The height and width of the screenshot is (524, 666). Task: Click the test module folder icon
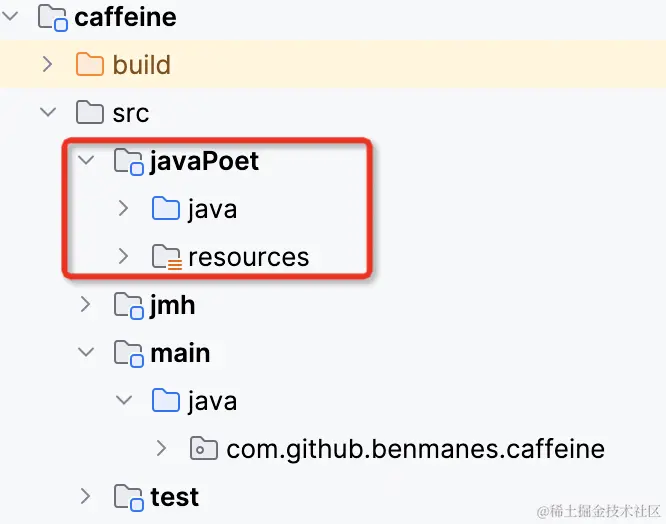pos(129,497)
